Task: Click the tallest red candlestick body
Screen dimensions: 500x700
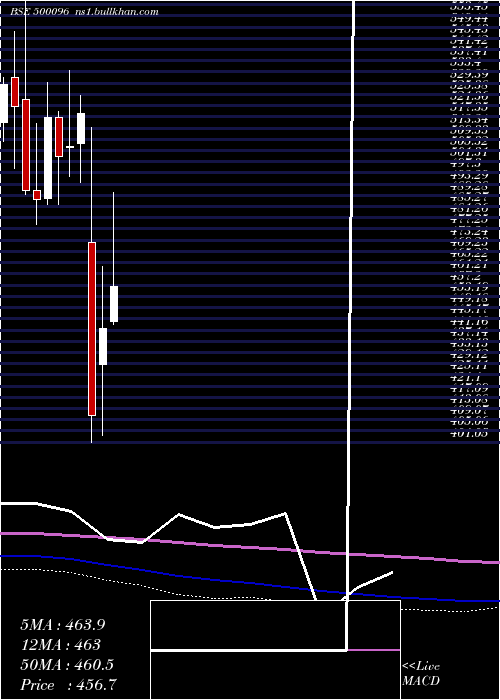Action: [x=92, y=329]
